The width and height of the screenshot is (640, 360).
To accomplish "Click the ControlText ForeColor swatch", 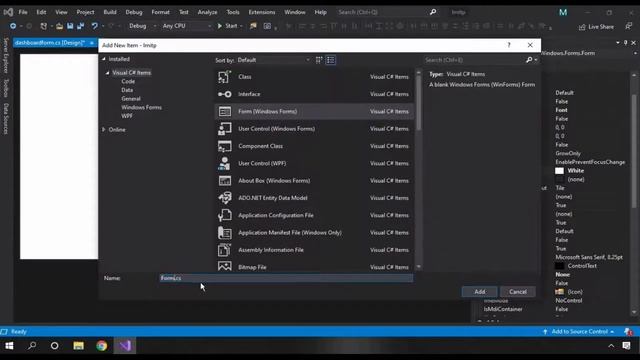I will (x=559, y=266).
